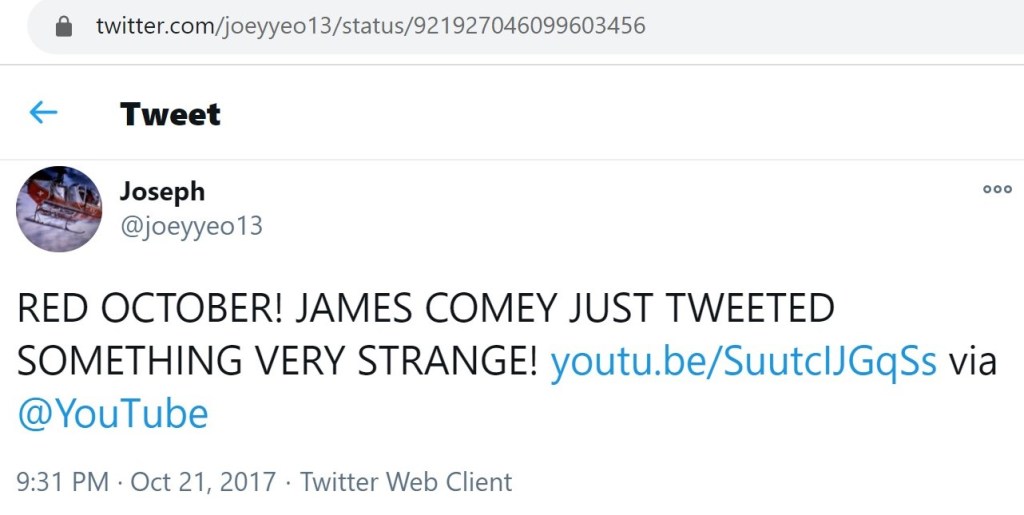Open the Twitter Web Client source link
The height and width of the screenshot is (515, 1024).
(406, 482)
